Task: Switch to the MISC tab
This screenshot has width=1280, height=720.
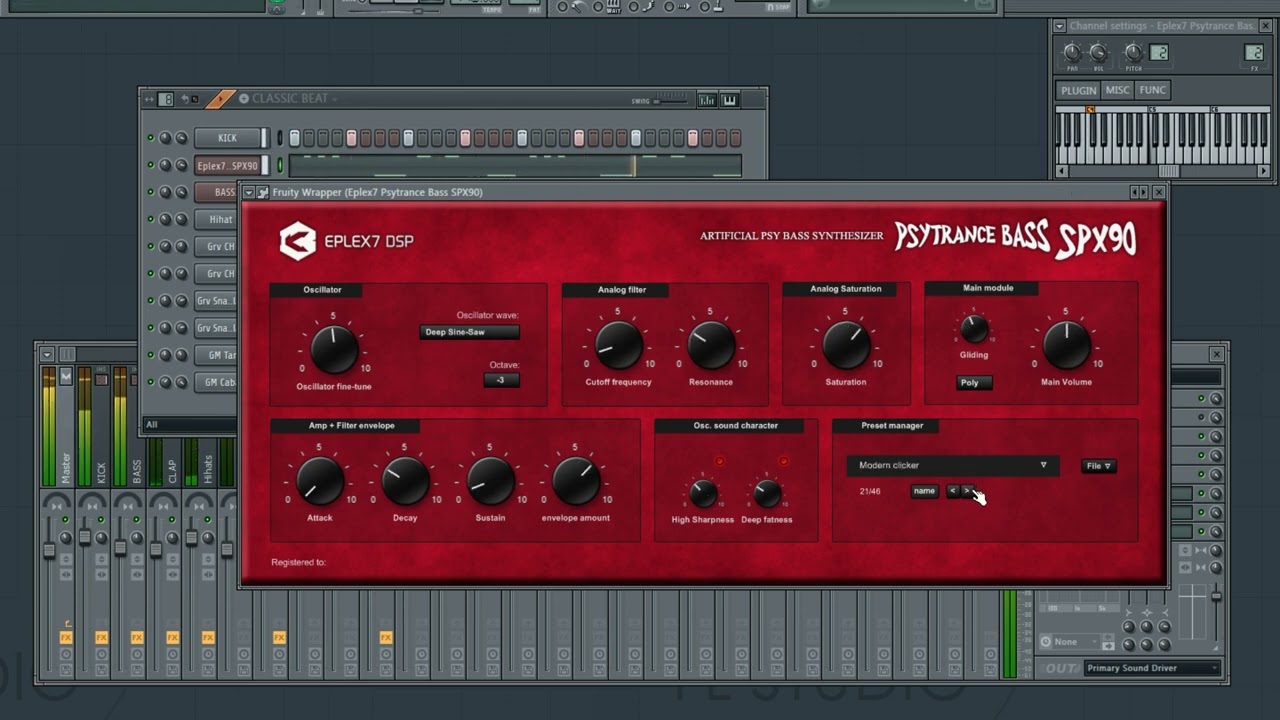Action: [1117, 90]
